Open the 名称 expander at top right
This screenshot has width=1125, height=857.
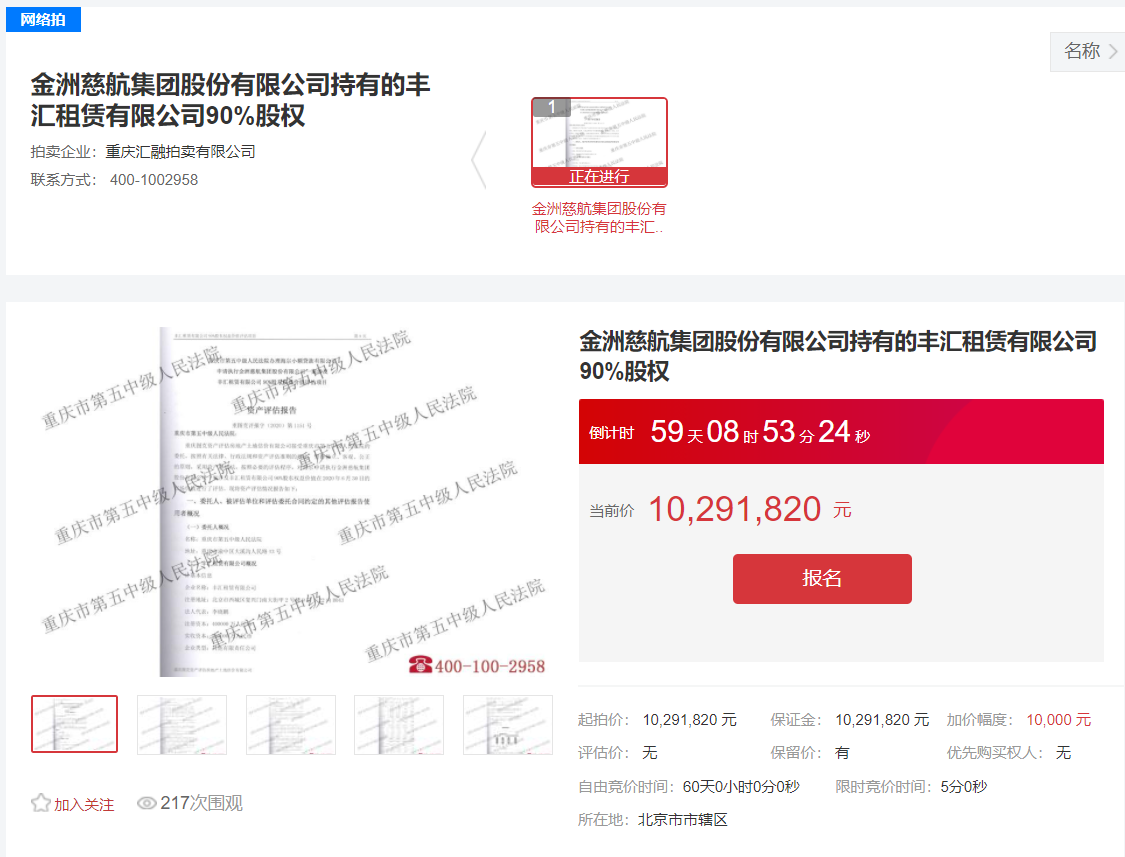click(1088, 52)
